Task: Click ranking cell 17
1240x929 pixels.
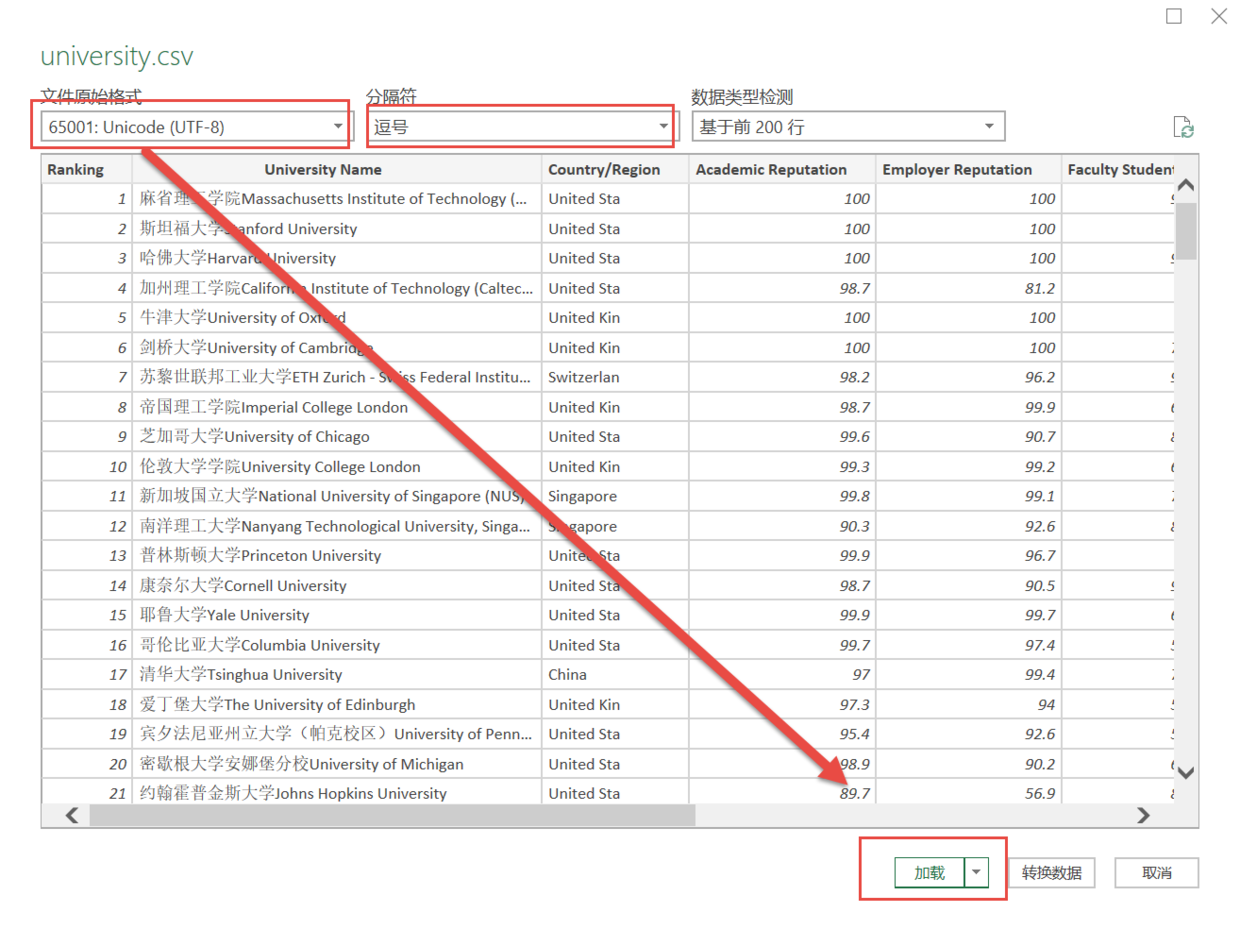Action: (87, 675)
